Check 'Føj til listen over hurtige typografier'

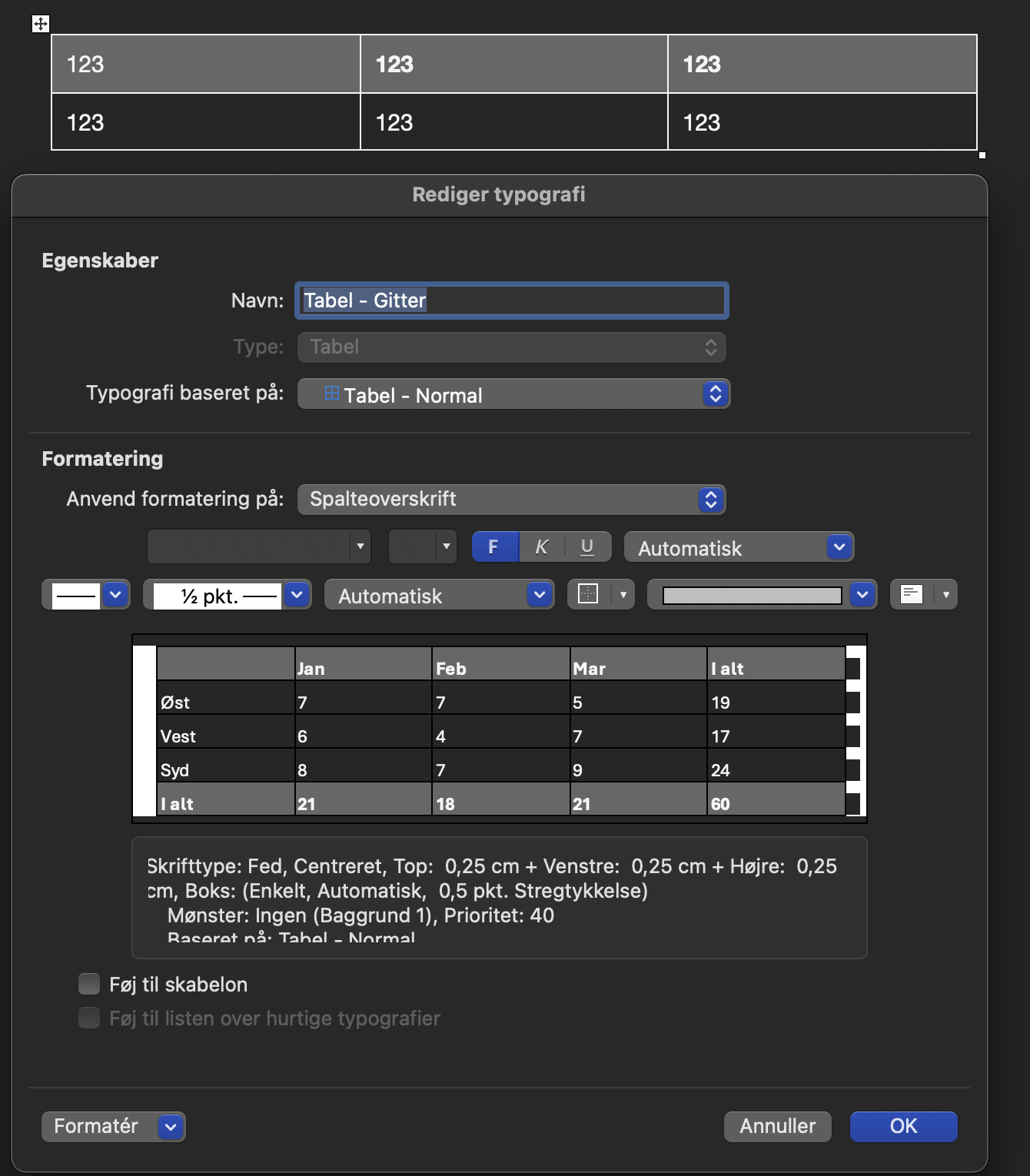[88, 1017]
